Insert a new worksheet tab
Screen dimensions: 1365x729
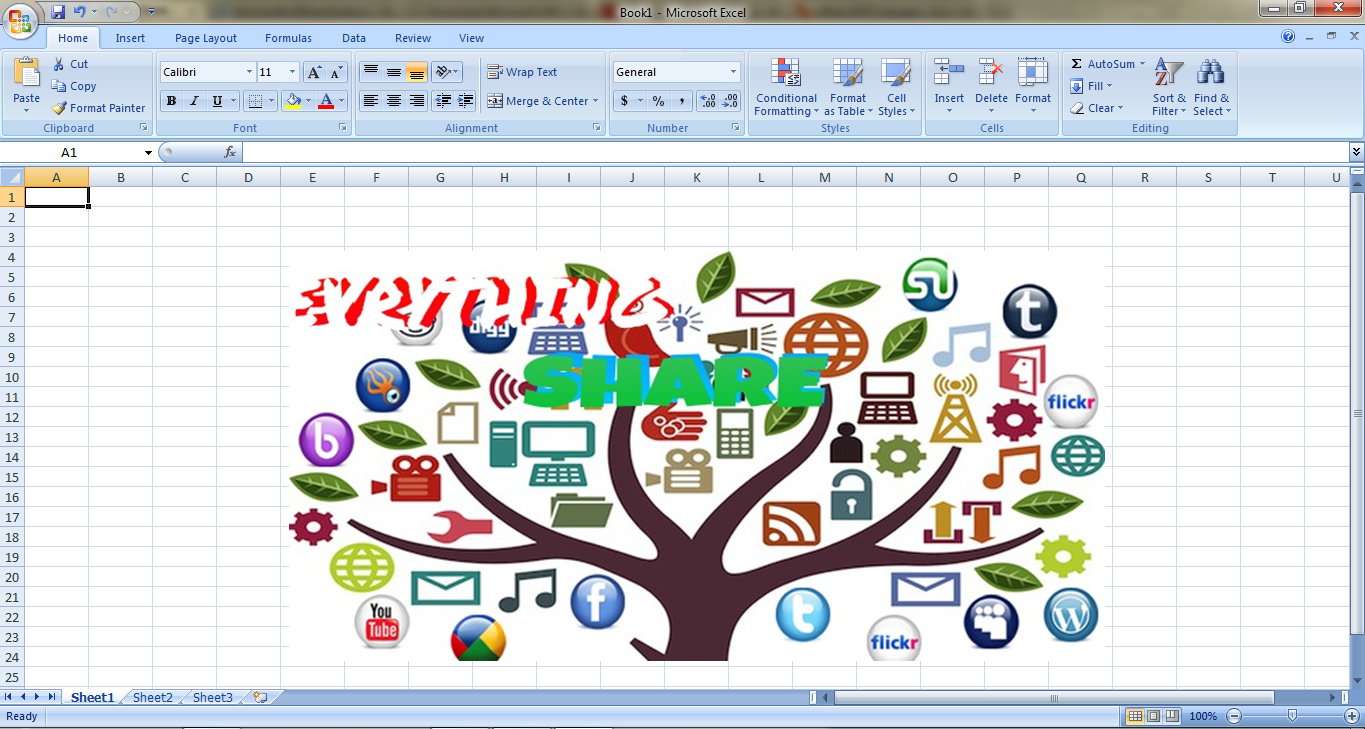tap(260, 697)
